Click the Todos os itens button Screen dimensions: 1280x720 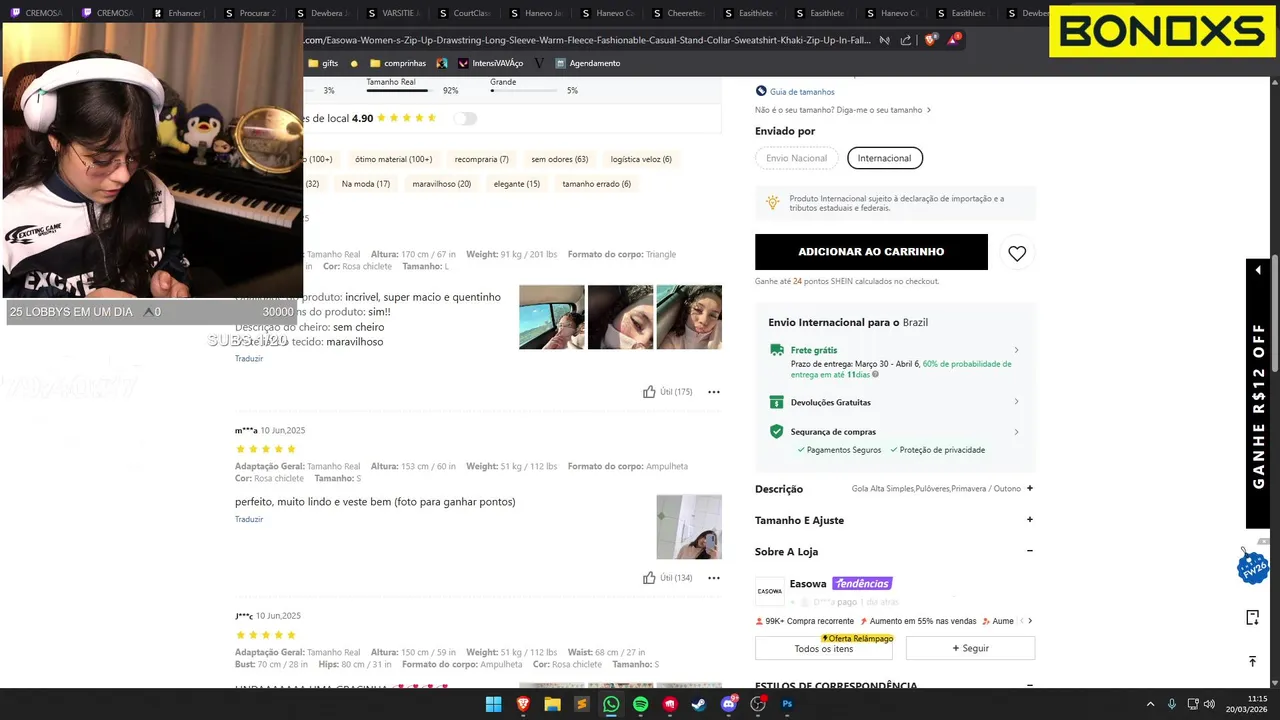click(824, 648)
